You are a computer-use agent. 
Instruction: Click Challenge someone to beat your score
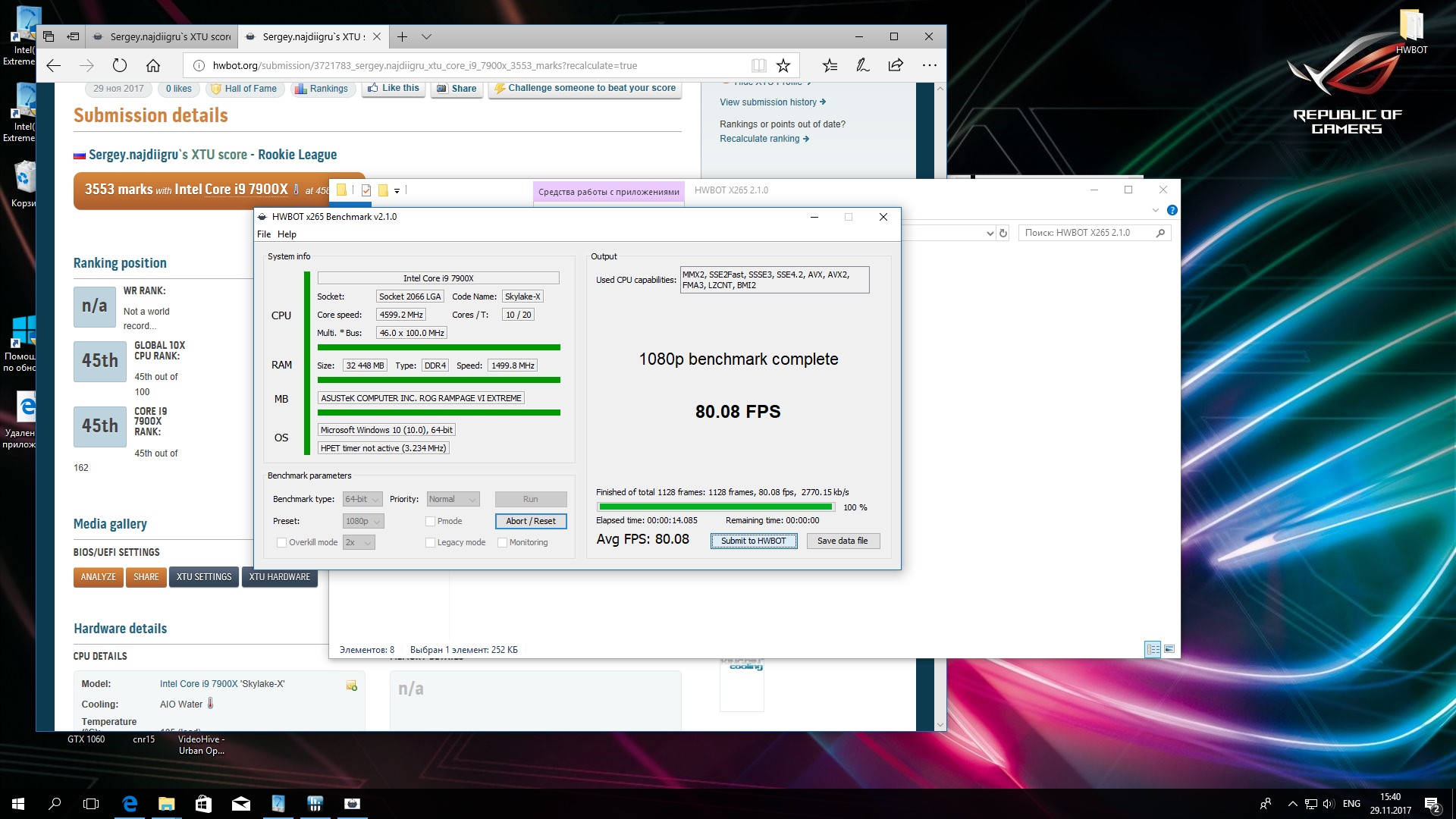coord(585,89)
